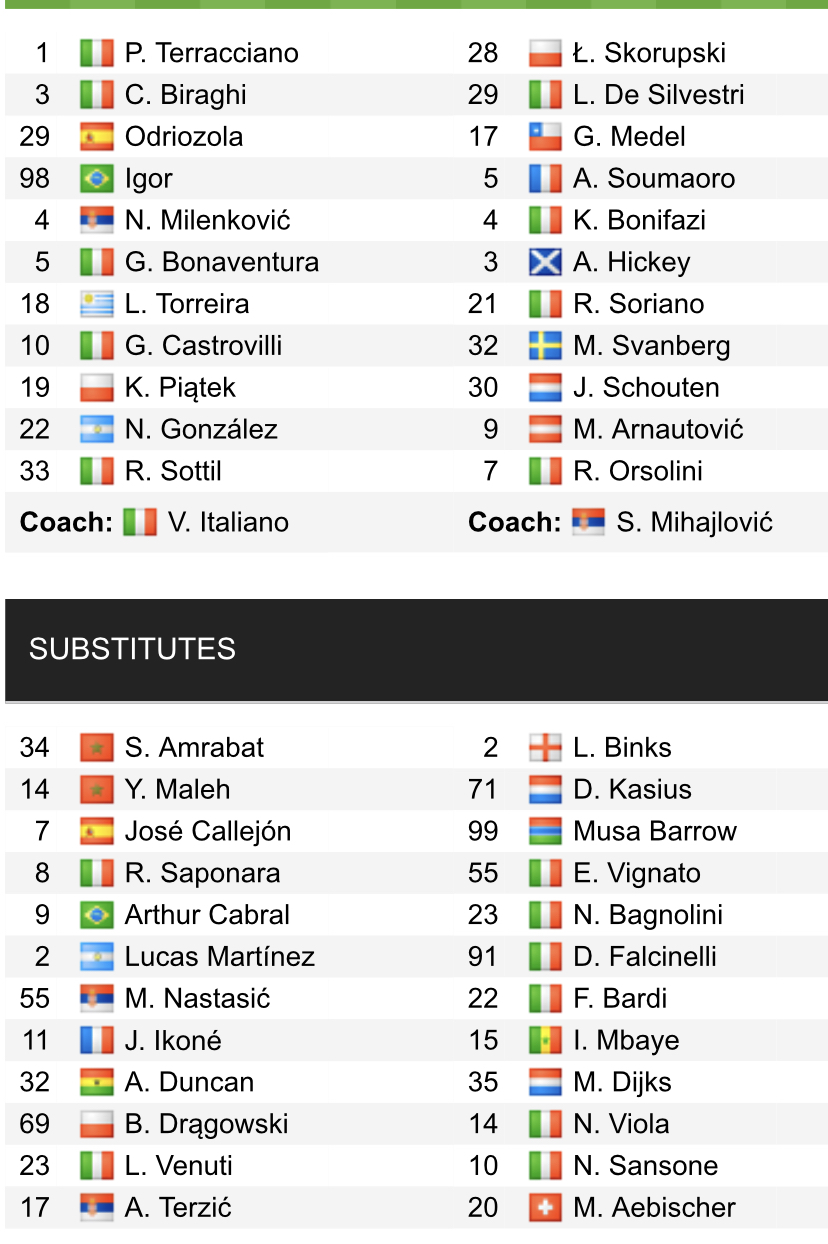This screenshot has width=828, height=1244.
Task: Open player M. Arnautović
Action: [659, 430]
